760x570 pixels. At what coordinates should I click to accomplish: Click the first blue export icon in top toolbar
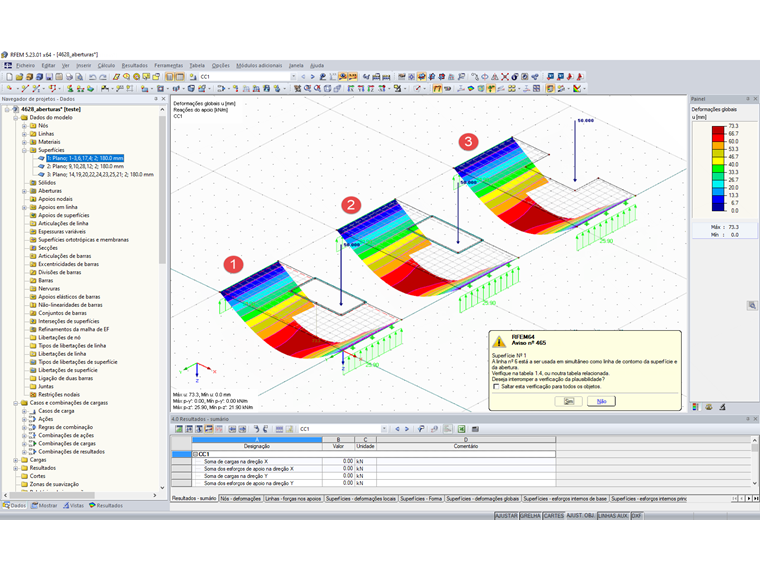pos(551,77)
